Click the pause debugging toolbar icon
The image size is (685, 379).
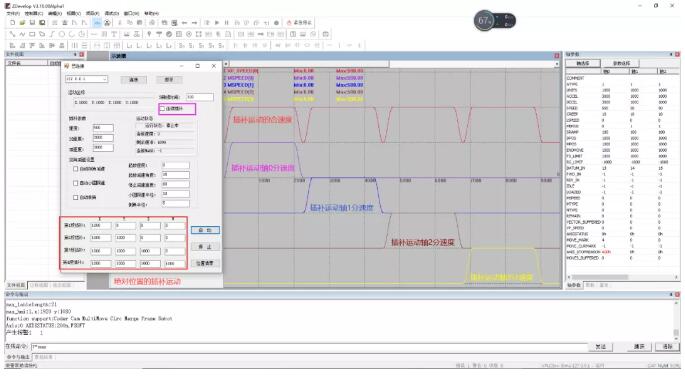(x=226, y=23)
